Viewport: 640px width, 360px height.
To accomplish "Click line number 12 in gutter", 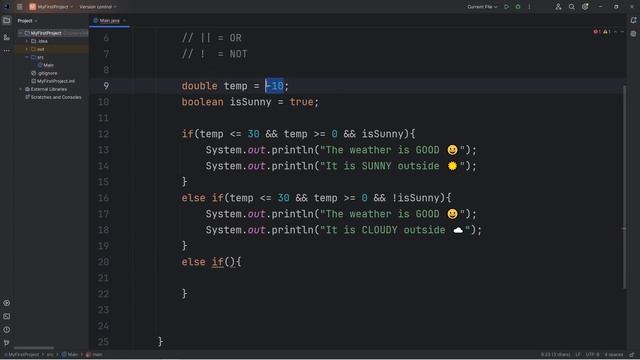I will [x=103, y=134].
